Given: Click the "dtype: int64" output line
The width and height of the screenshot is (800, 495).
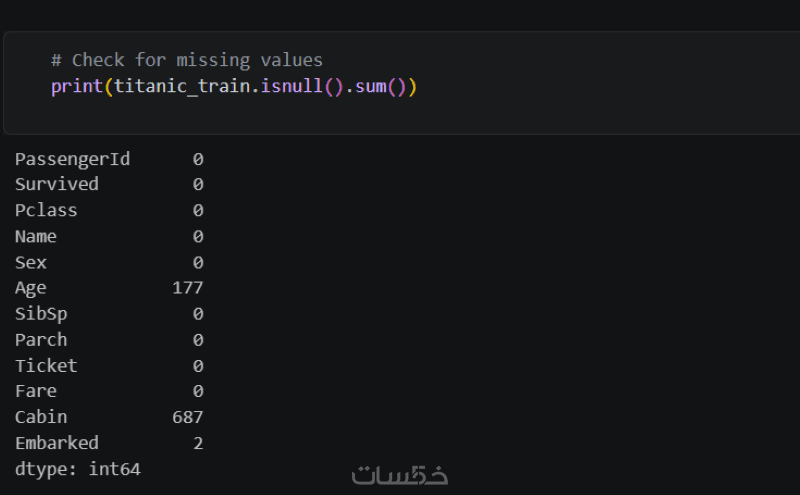Looking at the screenshot, I should tap(77, 468).
